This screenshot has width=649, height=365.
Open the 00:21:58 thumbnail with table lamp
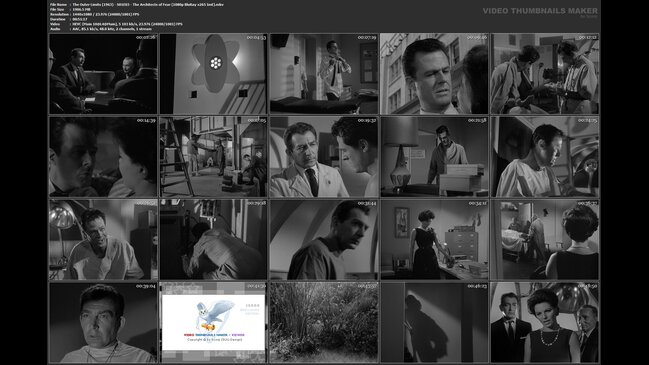(435, 157)
